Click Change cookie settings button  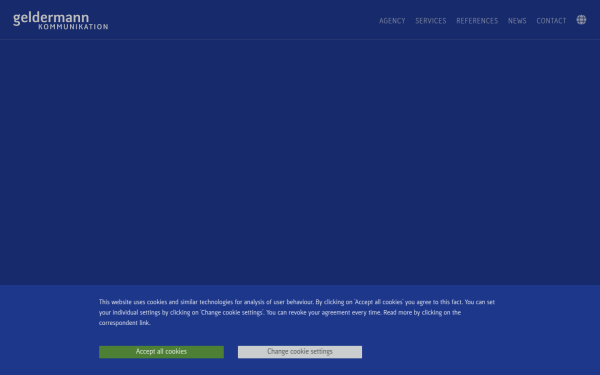tap(300, 352)
